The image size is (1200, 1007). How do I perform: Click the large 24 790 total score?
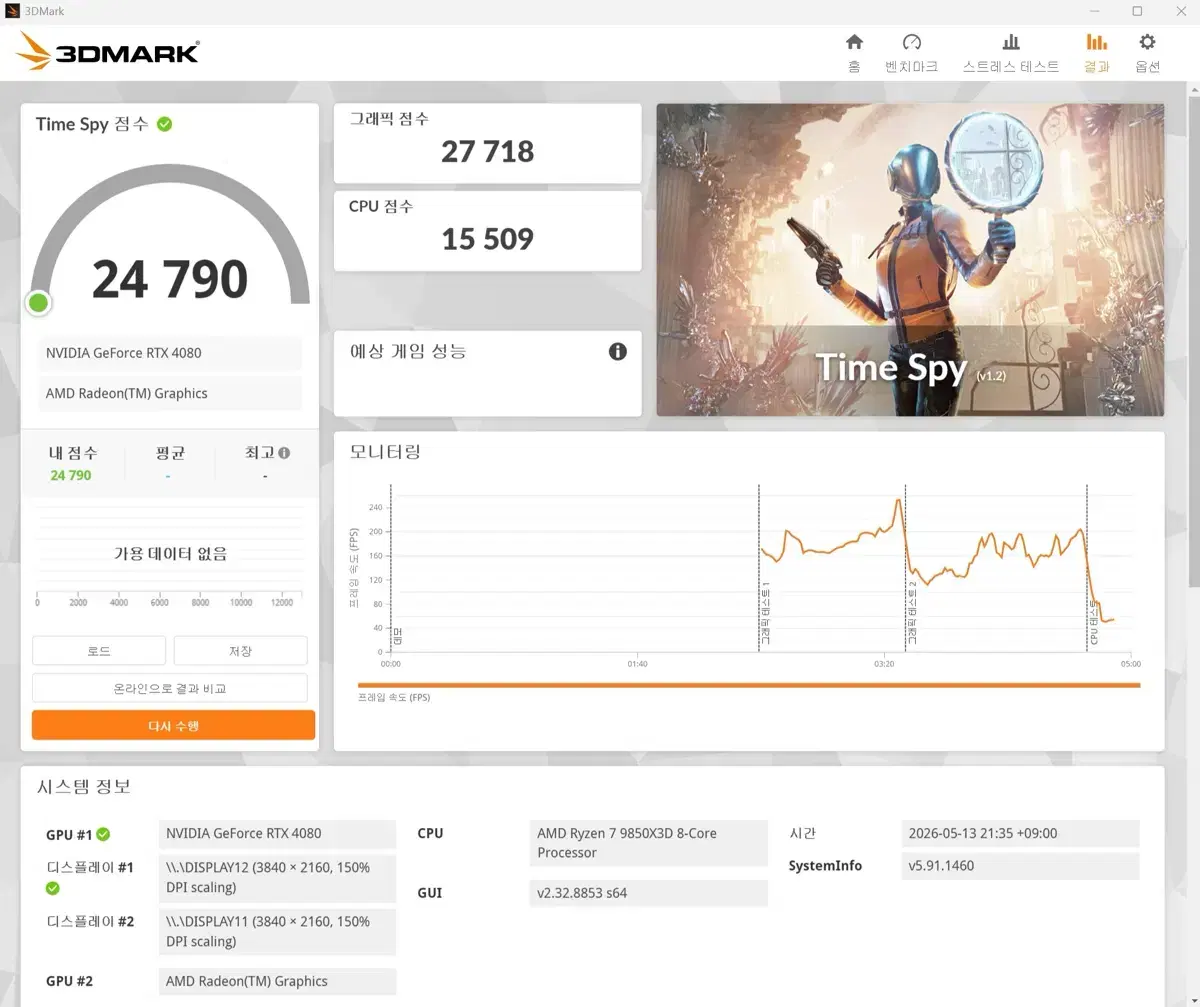(170, 279)
